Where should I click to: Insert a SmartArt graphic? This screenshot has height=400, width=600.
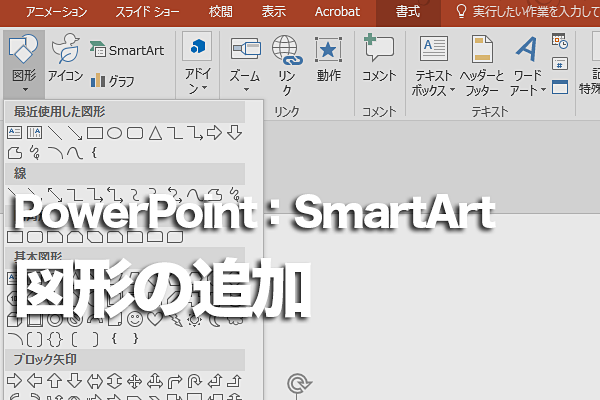(x=127, y=50)
